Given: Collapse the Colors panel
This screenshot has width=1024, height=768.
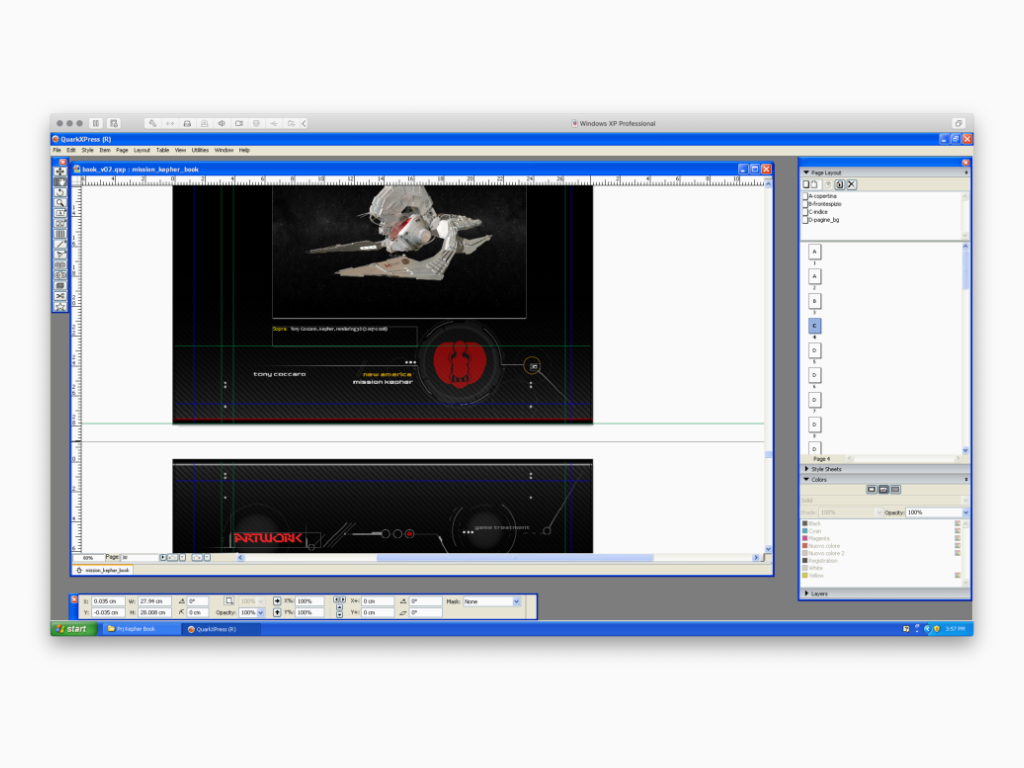Looking at the screenshot, I should [806, 479].
